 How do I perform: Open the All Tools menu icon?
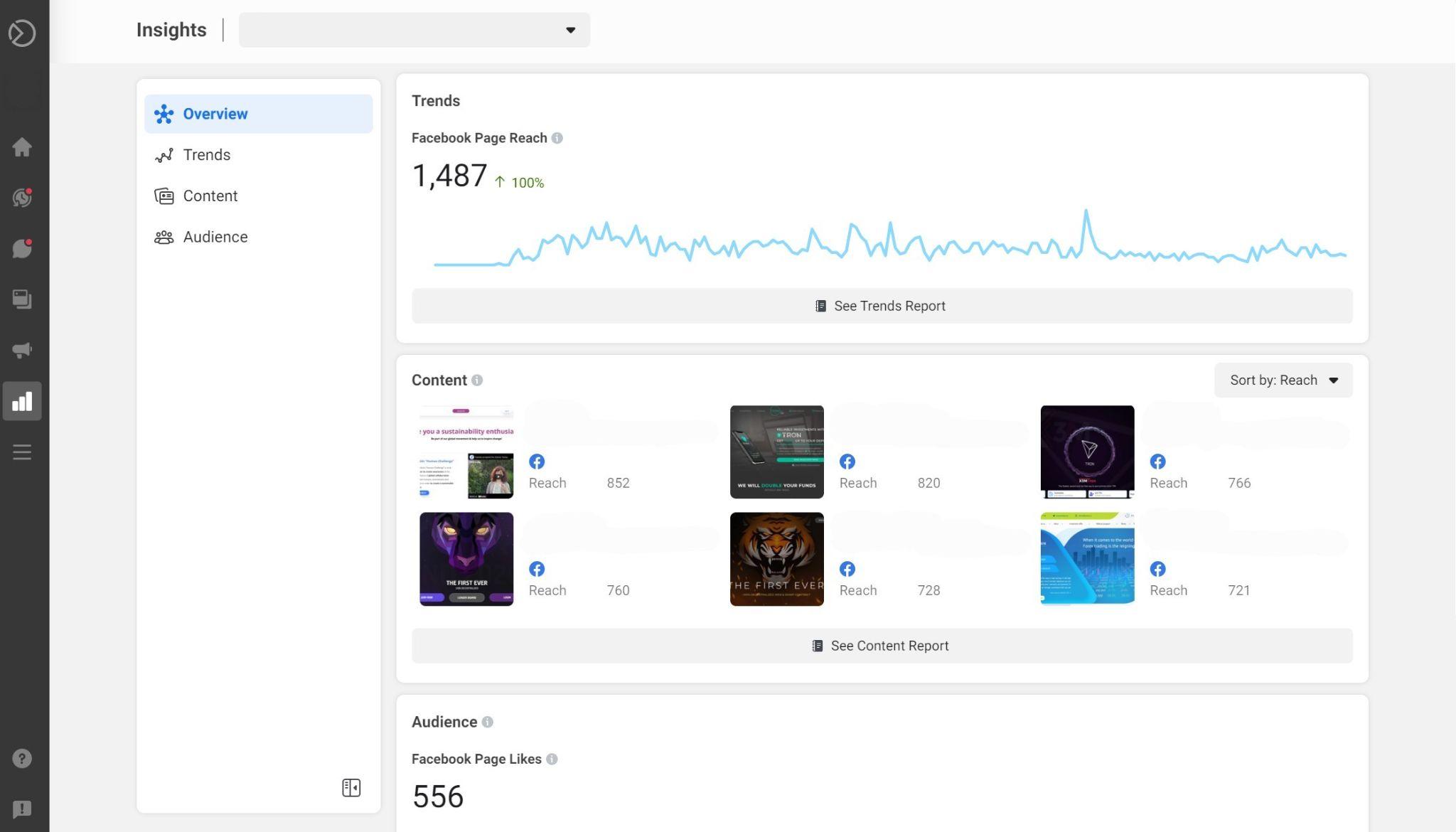click(x=22, y=452)
